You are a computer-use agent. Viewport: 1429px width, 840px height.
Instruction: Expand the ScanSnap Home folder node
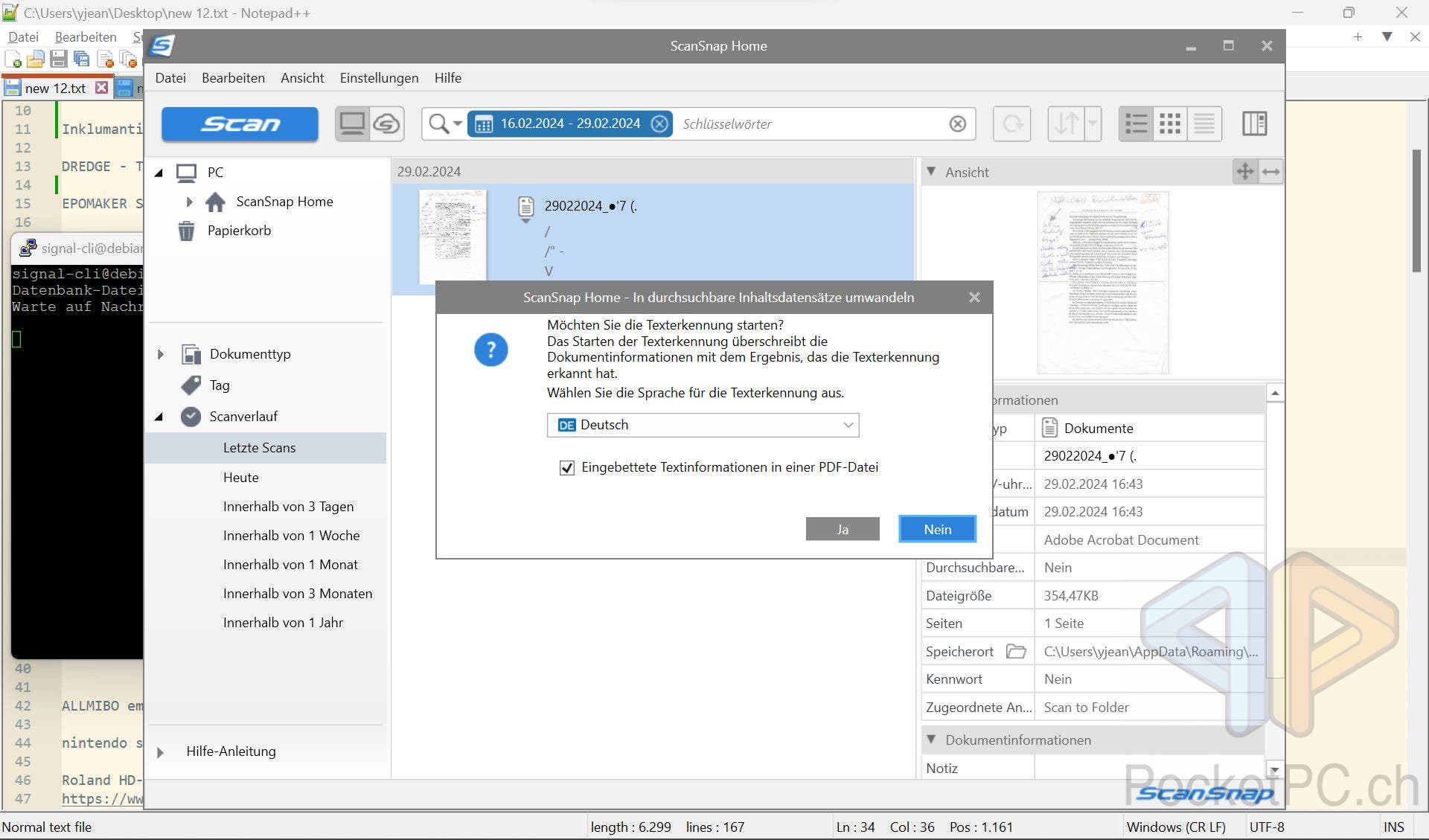point(189,202)
